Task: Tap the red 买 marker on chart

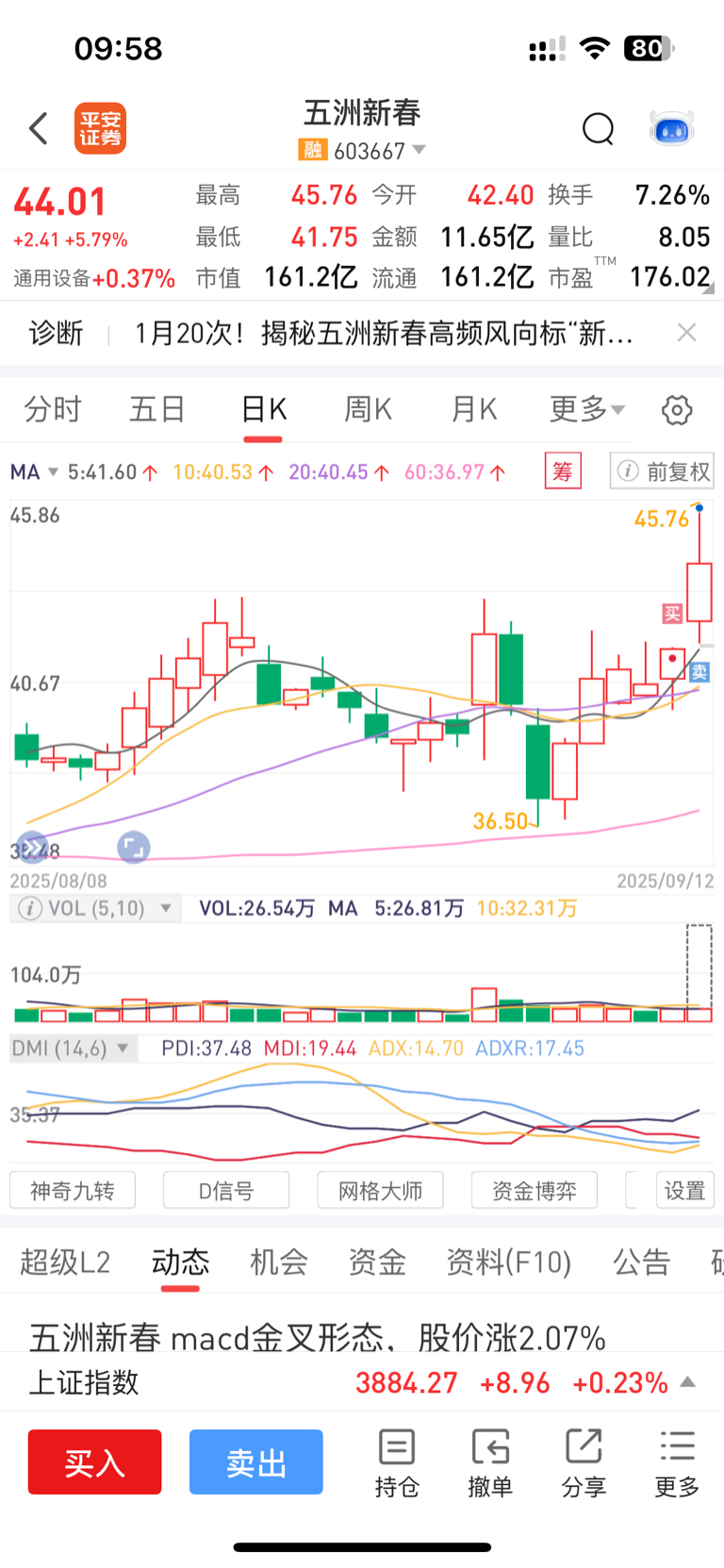Action: pos(672,614)
